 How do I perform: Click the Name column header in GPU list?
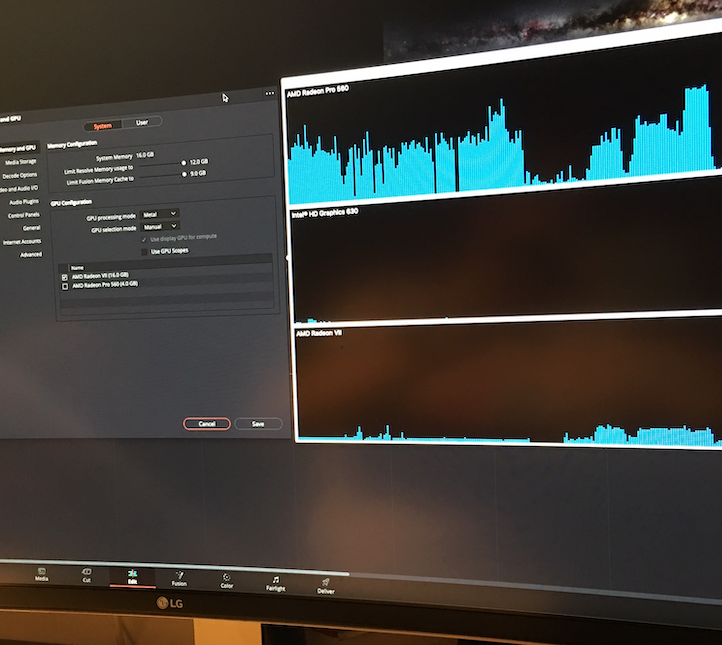(x=77, y=267)
